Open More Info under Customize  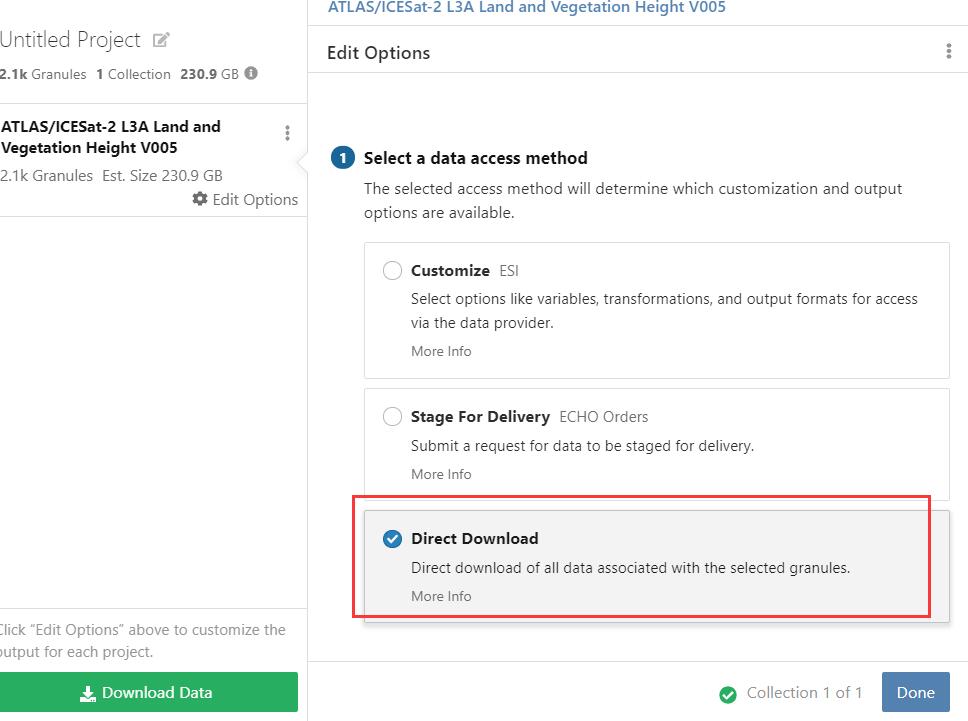coord(441,351)
